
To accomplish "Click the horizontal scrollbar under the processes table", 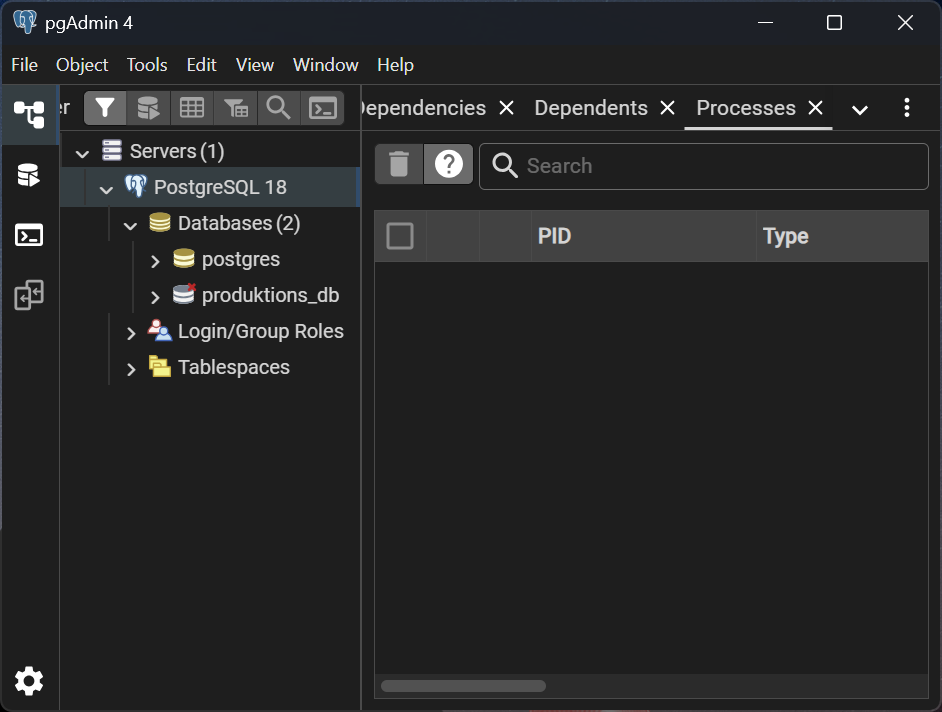I will 463,686.
